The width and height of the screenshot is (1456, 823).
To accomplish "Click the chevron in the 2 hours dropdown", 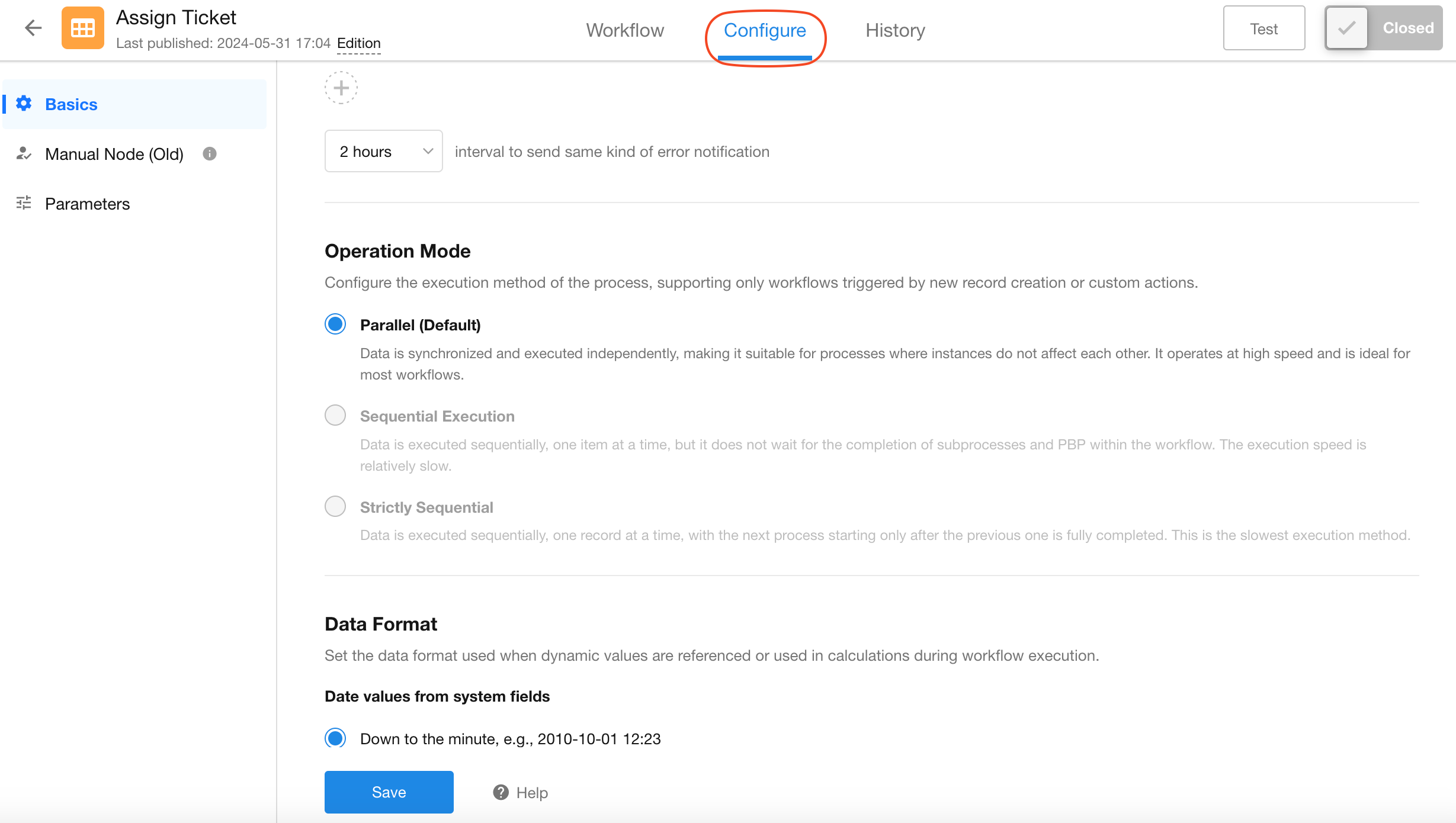I will pyautogui.click(x=428, y=152).
